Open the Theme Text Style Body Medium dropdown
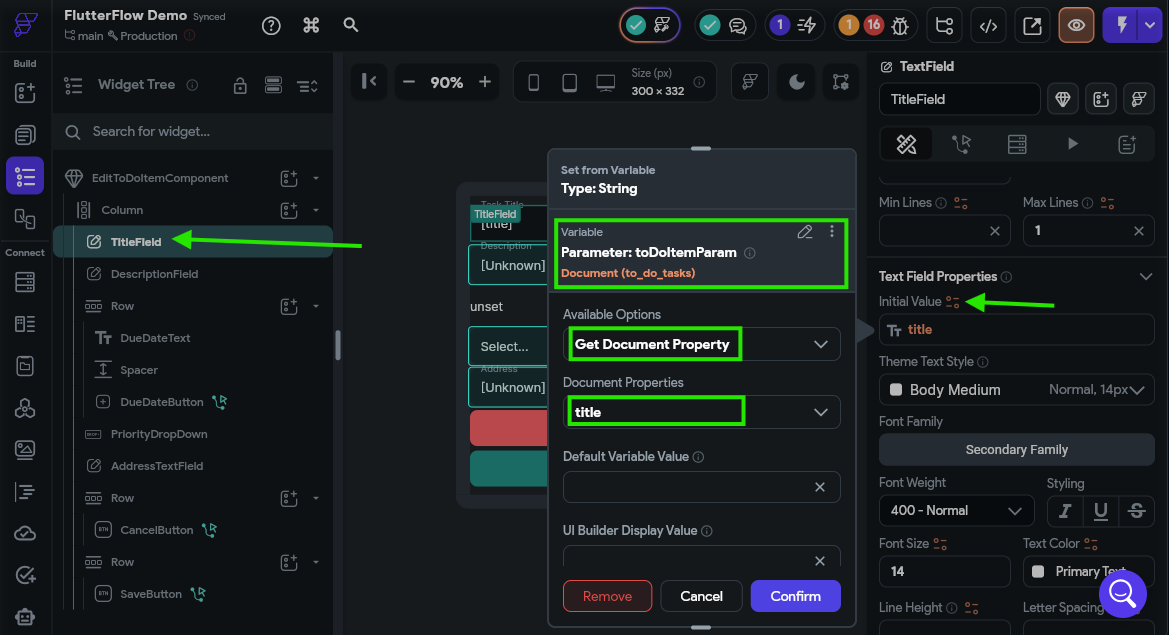This screenshot has width=1169, height=635. 1017,390
